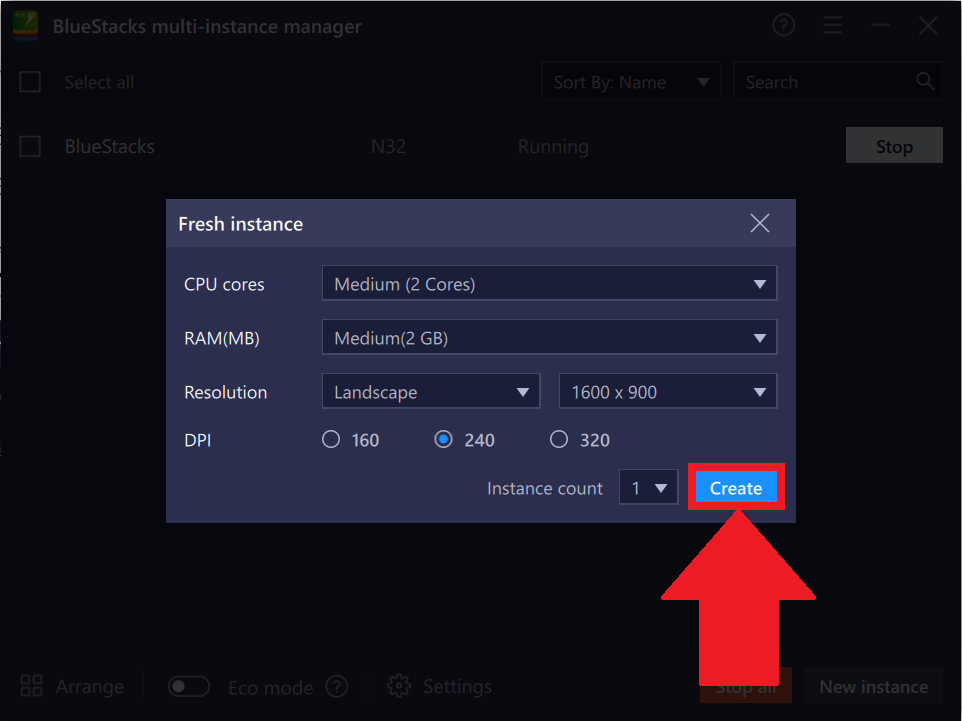The width and height of the screenshot is (962, 721).
Task: Toggle the Eco mode switch
Action: 189,687
